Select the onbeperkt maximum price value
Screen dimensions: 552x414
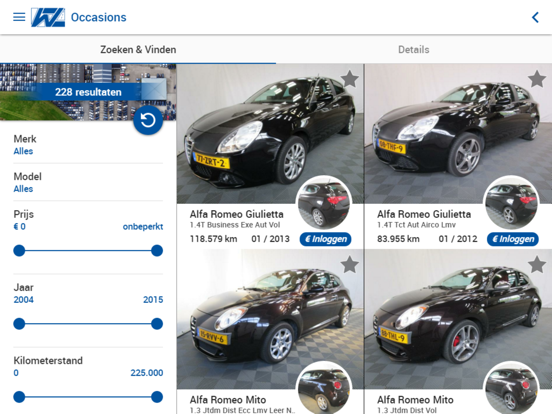(143, 226)
